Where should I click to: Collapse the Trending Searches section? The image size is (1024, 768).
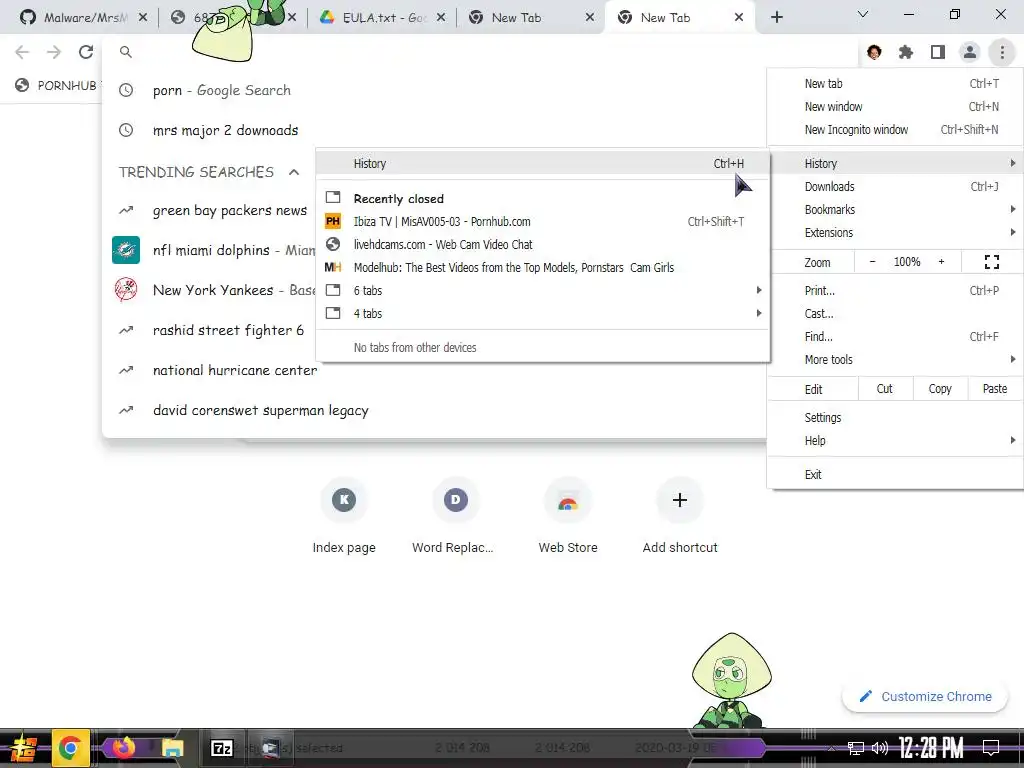click(x=294, y=172)
